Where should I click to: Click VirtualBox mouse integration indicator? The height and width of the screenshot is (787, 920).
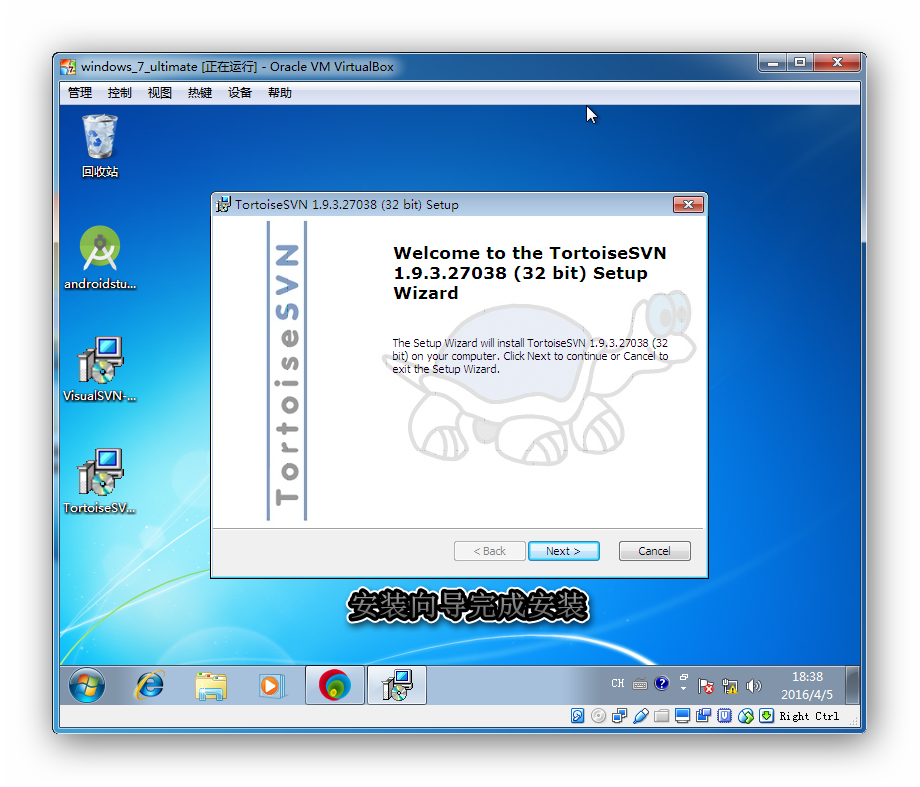[746, 715]
